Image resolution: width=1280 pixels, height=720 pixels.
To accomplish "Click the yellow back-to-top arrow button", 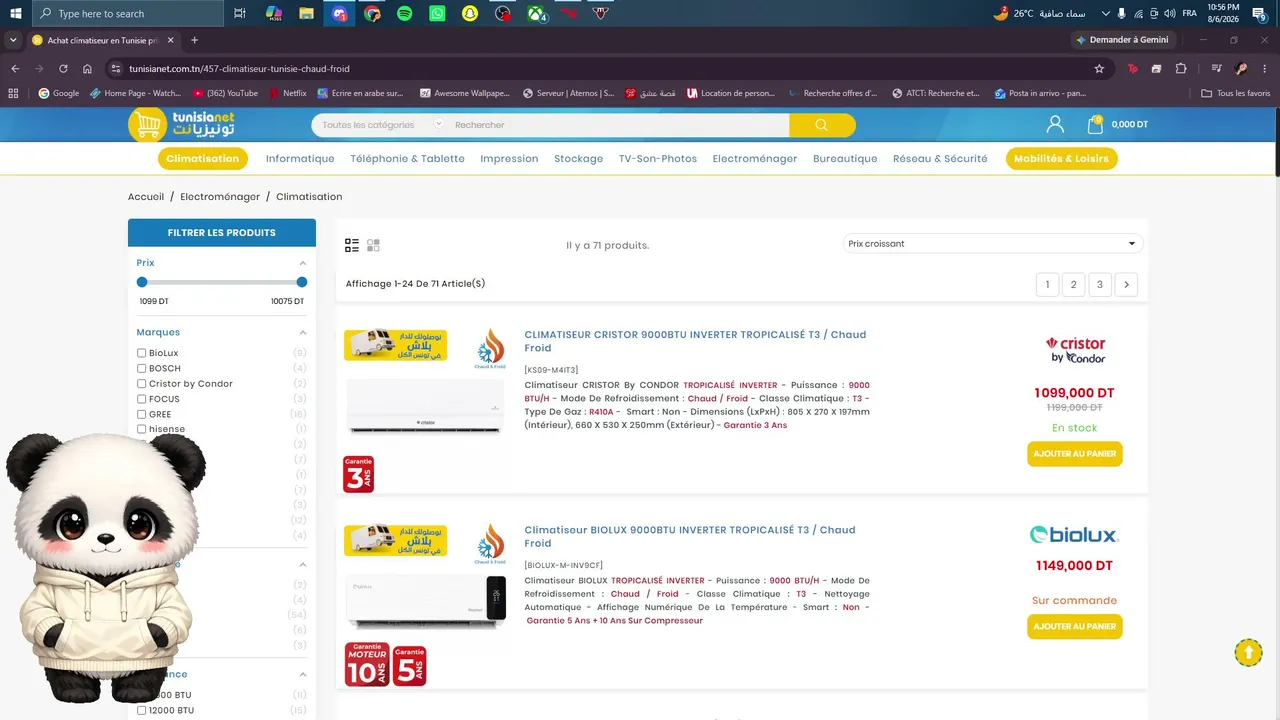I will tap(1248, 652).
